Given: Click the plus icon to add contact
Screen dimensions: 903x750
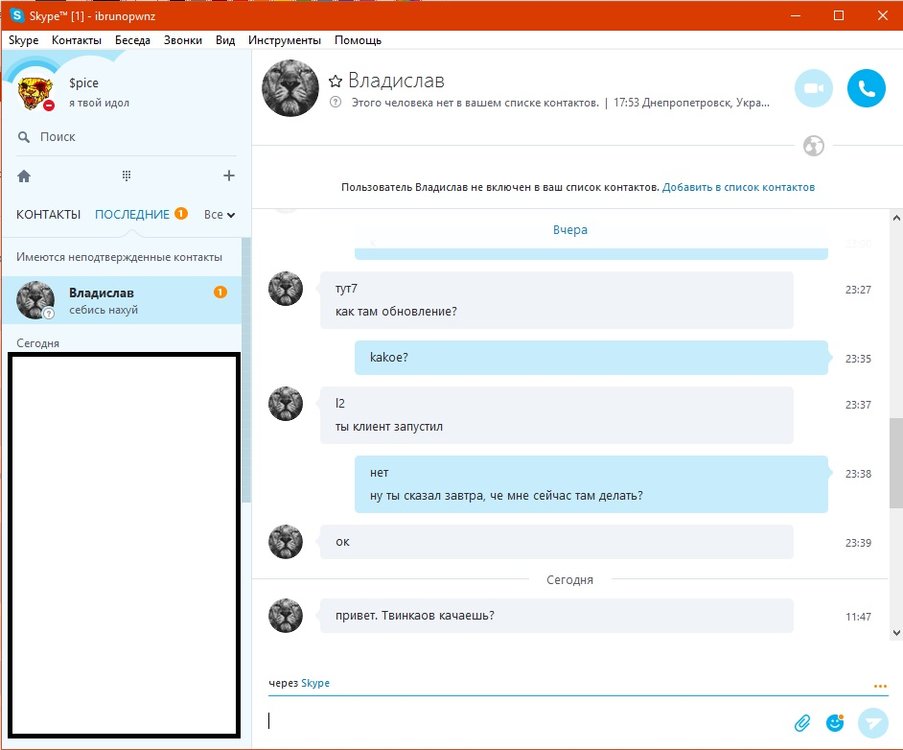Looking at the screenshot, I should [x=229, y=176].
